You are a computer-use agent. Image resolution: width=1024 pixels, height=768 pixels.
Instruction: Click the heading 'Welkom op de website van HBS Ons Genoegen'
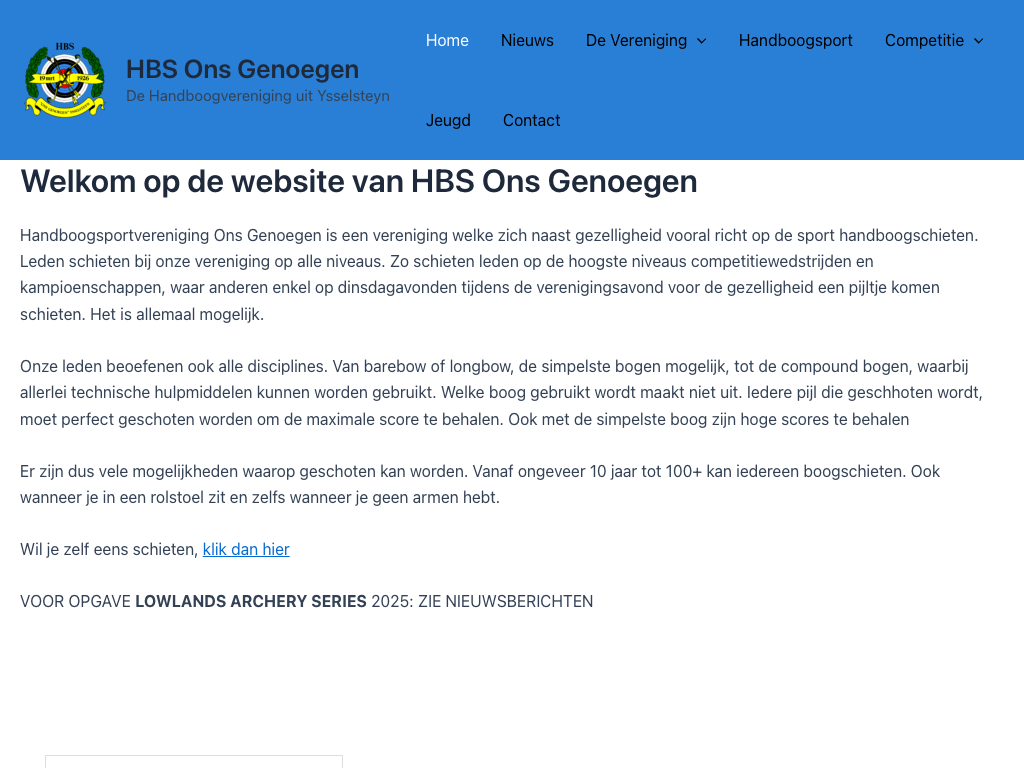pos(359,182)
